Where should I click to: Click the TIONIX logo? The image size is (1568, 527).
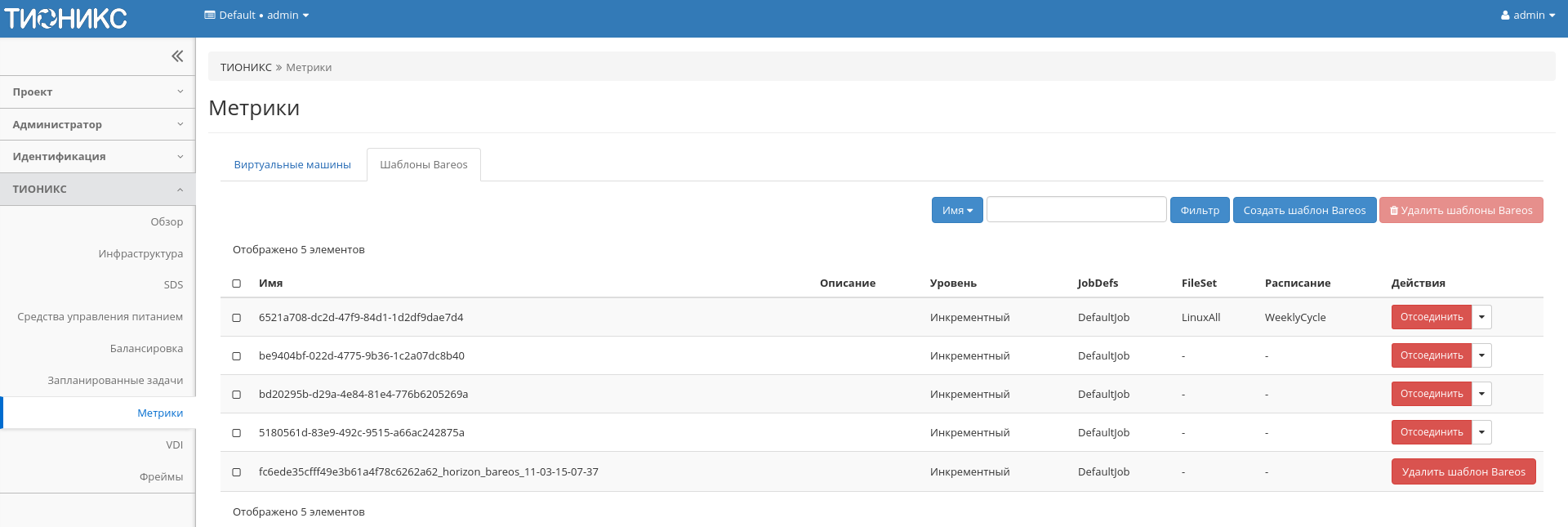(x=66, y=18)
